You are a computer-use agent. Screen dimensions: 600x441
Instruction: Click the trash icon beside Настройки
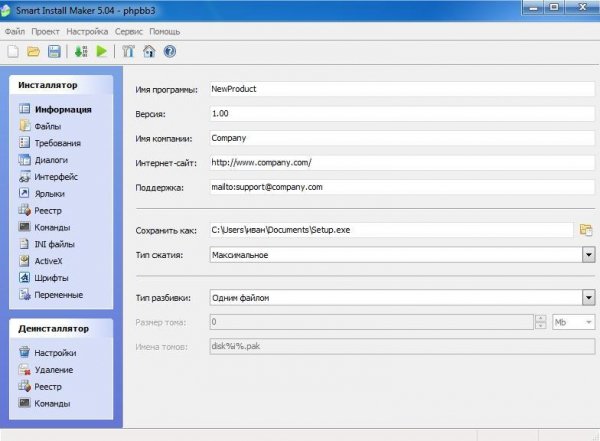pyautogui.click(x=24, y=351)
